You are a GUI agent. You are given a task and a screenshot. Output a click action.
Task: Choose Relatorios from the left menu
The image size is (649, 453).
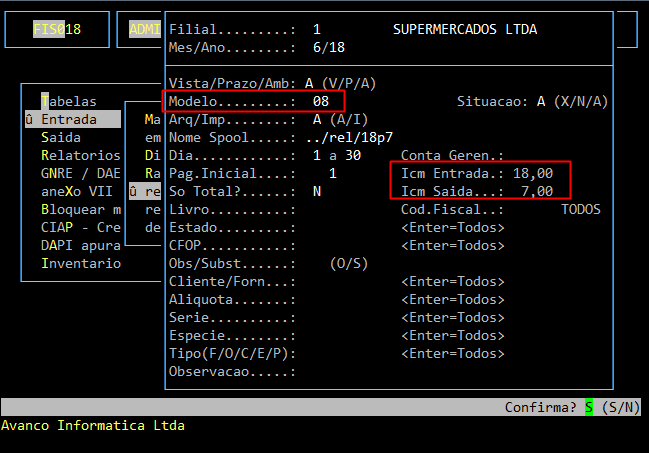pyautogui.click(x=80, y=155)
